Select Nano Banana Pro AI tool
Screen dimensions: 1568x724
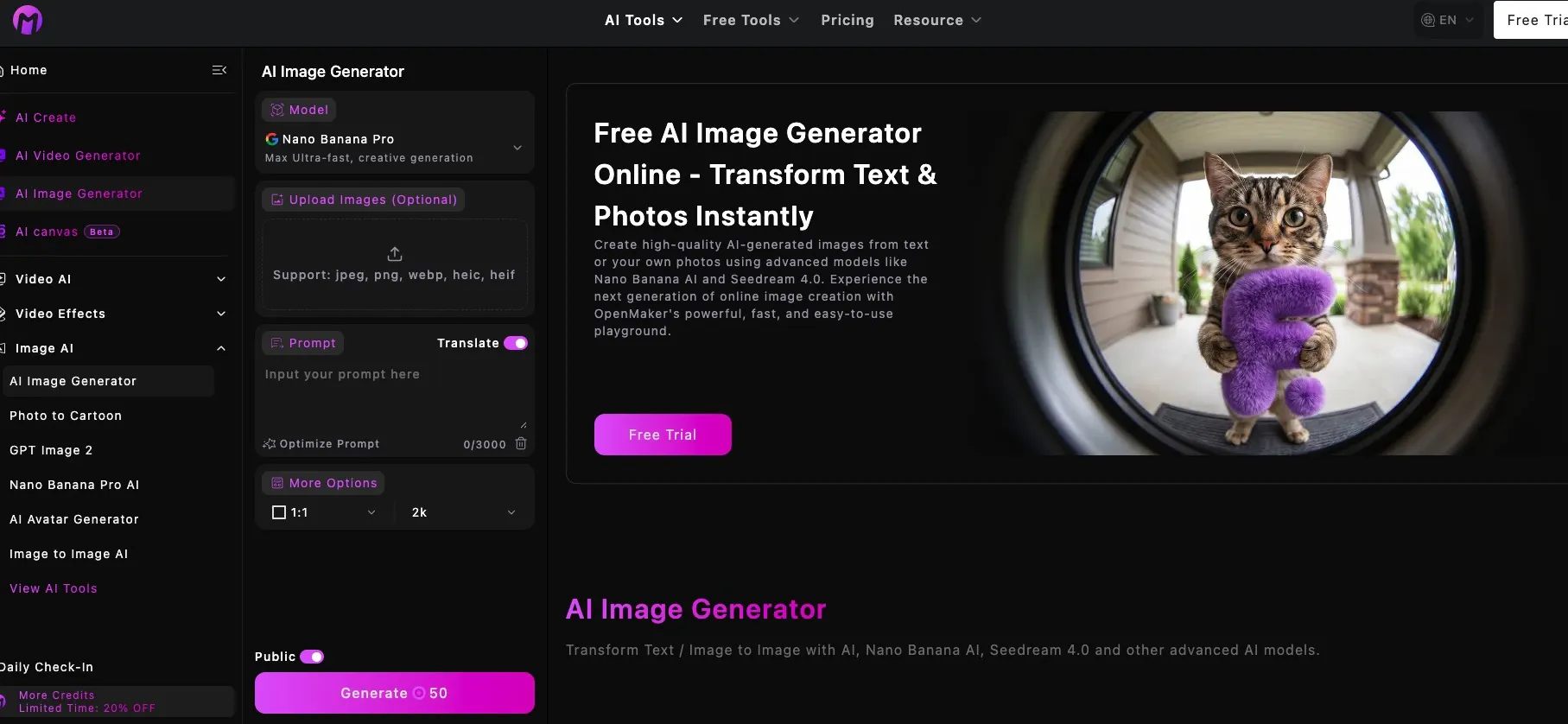(x=74, y=485)
